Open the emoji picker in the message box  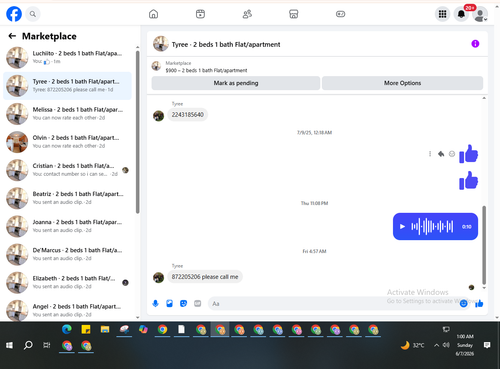(463, 303)
